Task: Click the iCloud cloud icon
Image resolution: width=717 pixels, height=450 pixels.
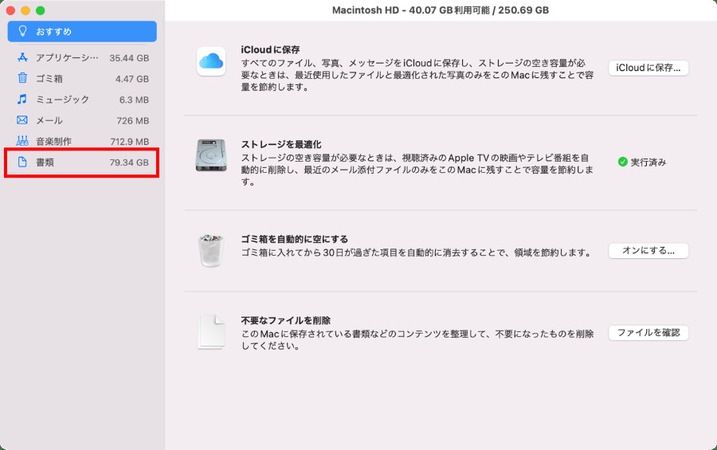Action: tap(211, 61)
